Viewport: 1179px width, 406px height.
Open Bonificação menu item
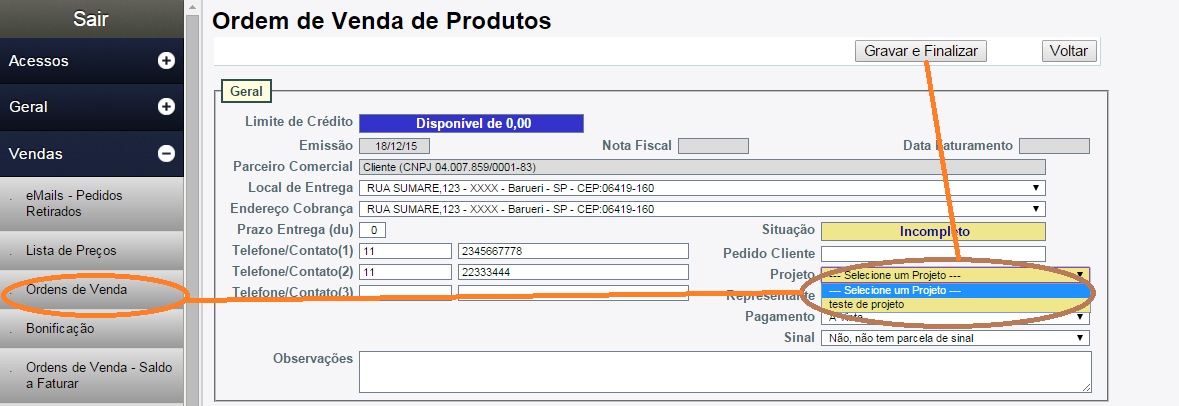pyautogui.click(x=60, y=328)
